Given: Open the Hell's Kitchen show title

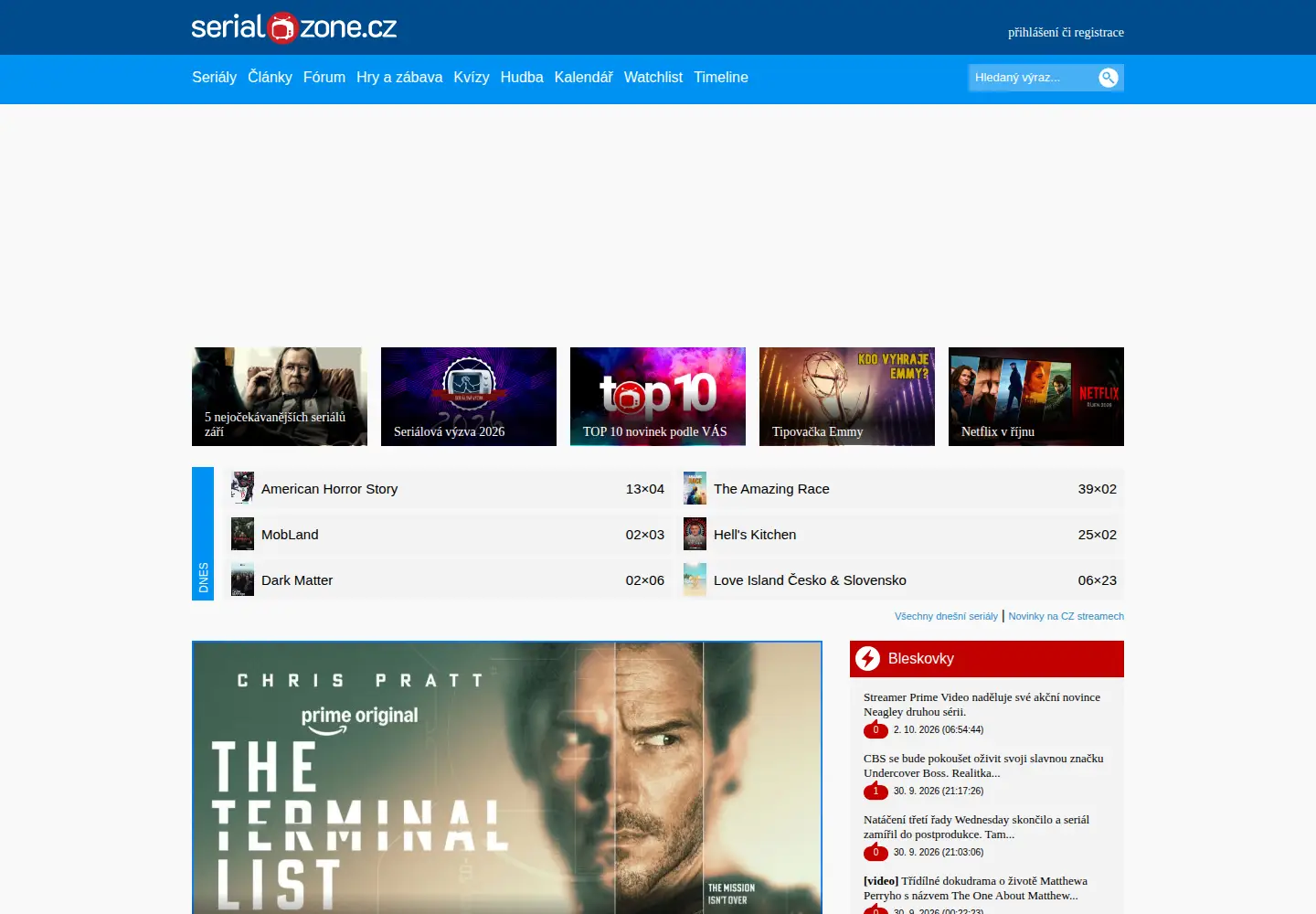Looking at the screenshot, I should pos(755,535).
